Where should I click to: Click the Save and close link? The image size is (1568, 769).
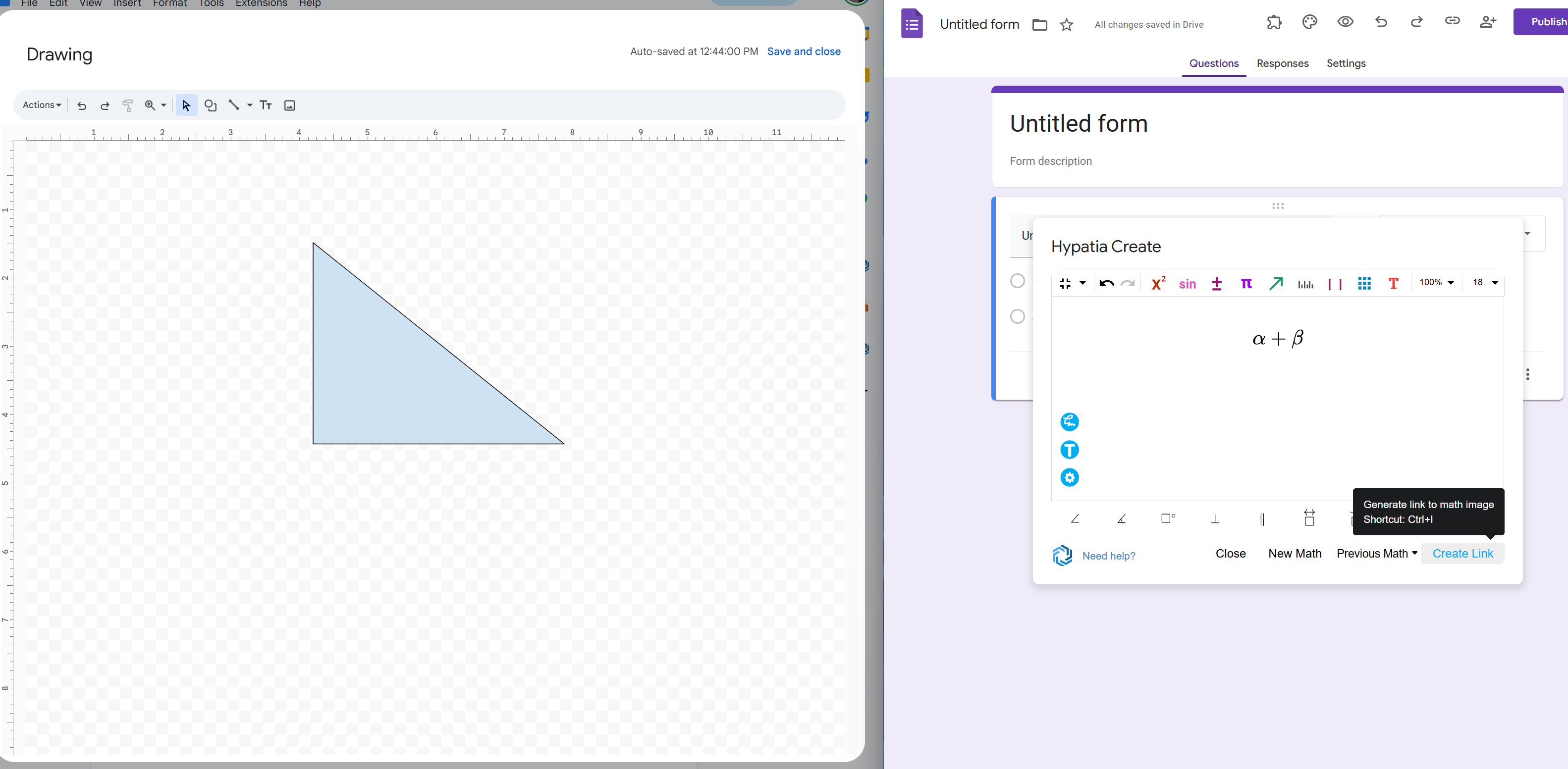point(804,51)
